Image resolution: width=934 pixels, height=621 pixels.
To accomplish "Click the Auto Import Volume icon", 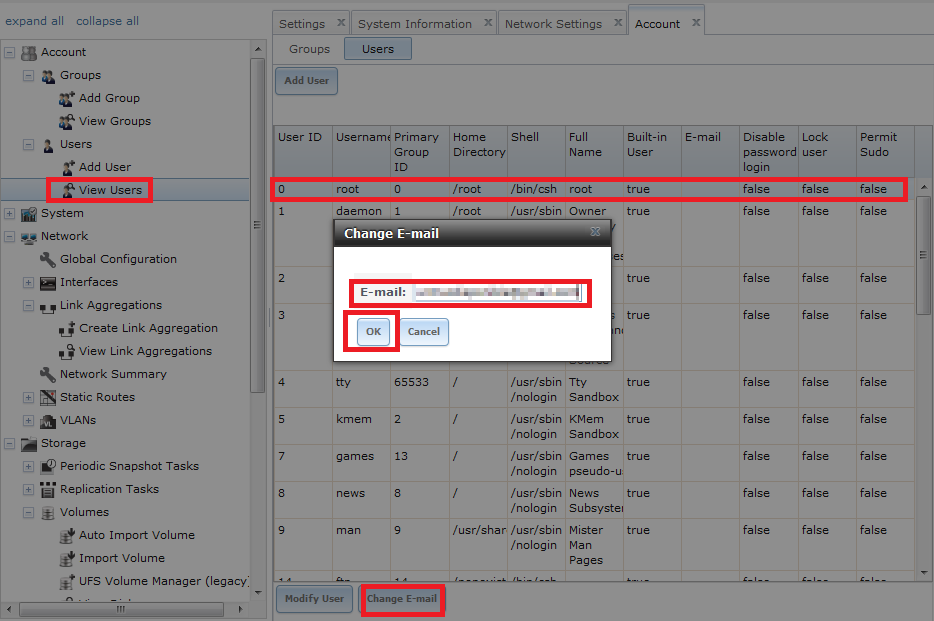I will (67, 535).
